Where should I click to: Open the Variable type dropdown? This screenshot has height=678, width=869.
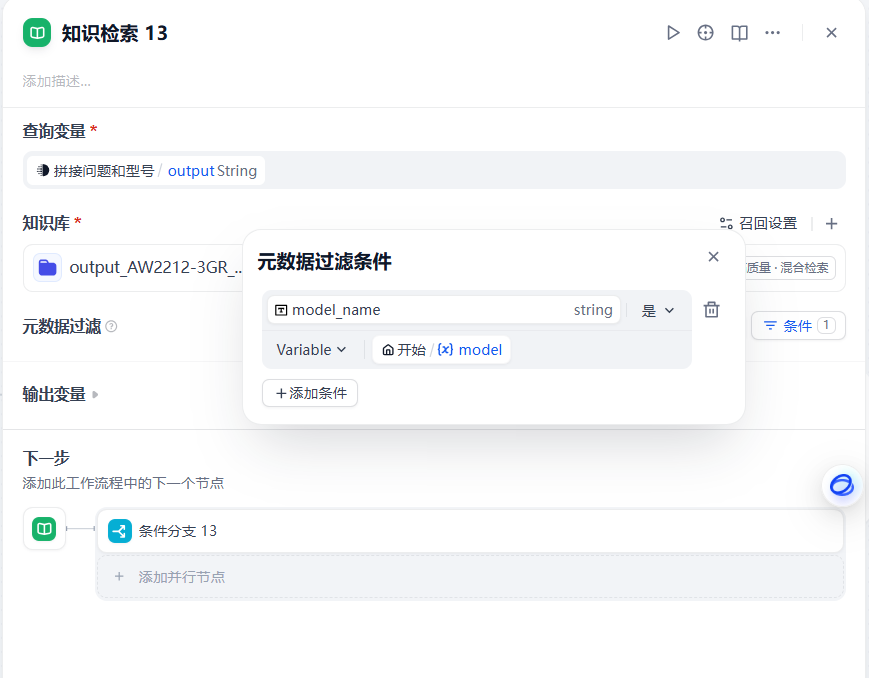pos(312,349)
